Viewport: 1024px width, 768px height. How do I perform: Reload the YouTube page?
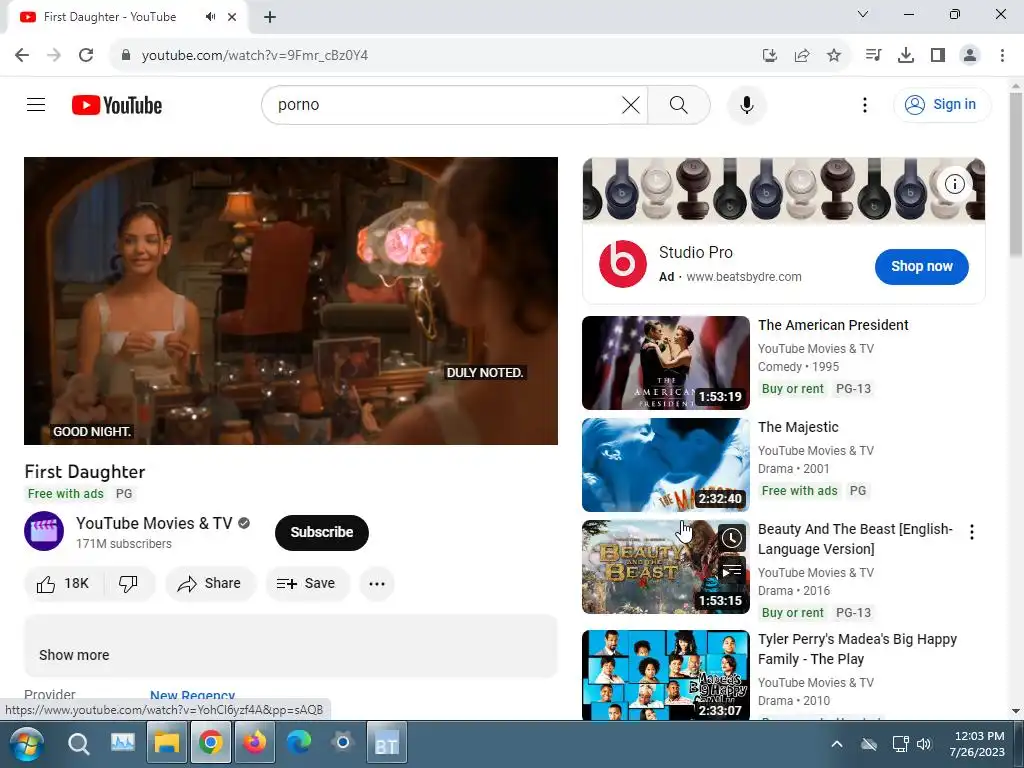[x=86, y=55]
